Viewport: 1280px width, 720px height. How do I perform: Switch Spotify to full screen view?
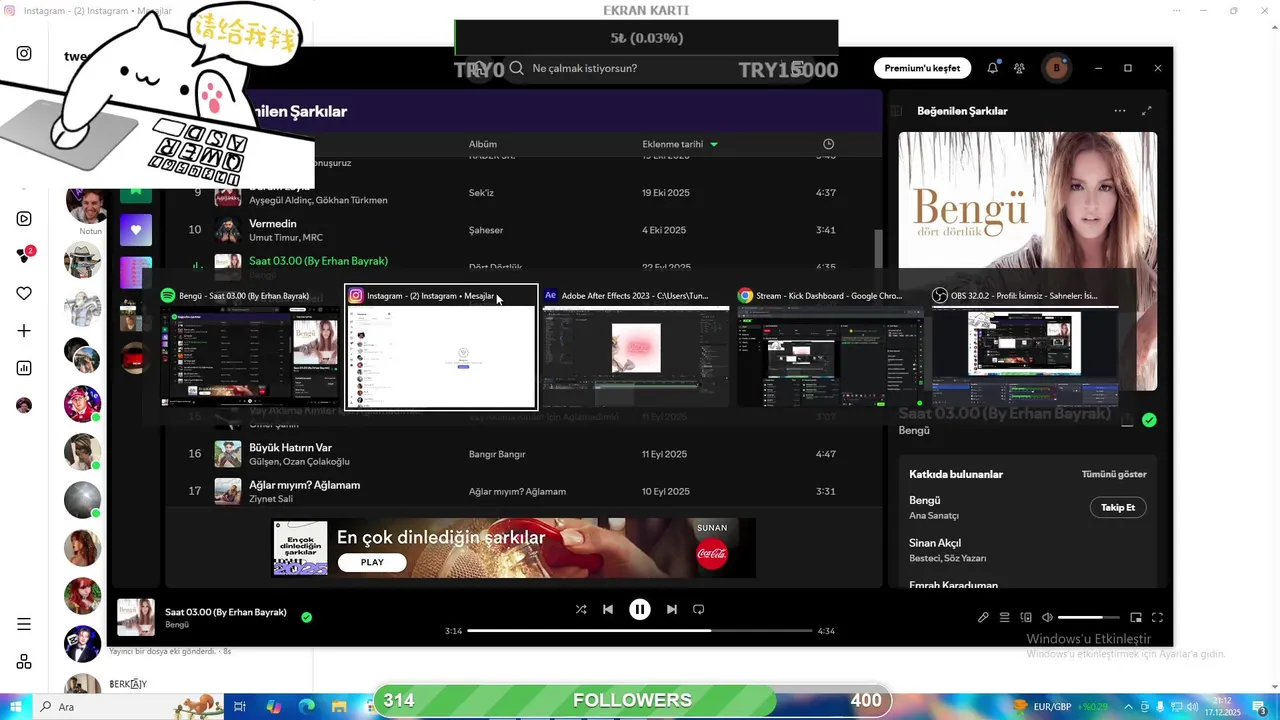coord(1158,618)
